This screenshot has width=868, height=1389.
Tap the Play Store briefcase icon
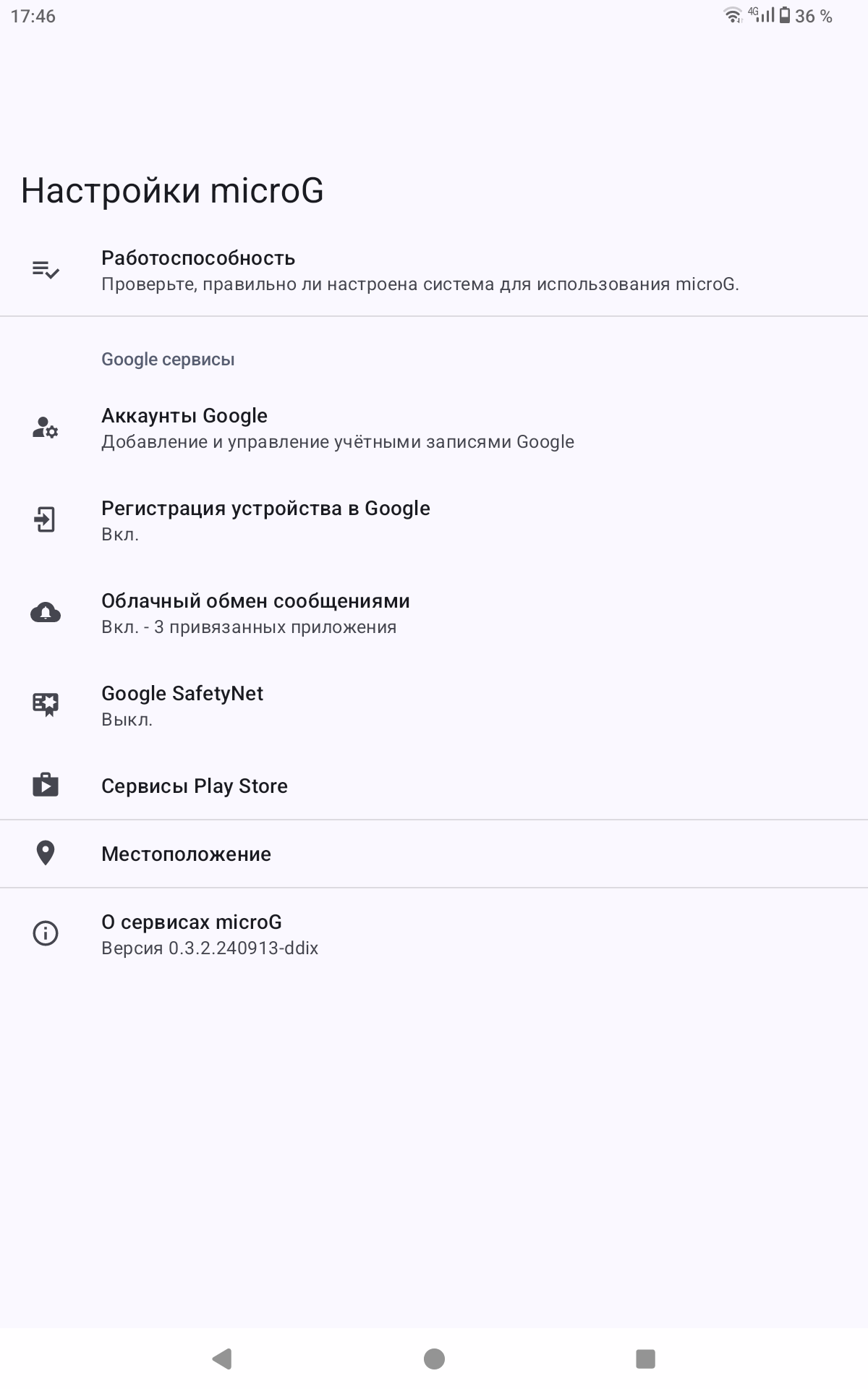click(x=45, y=785)
